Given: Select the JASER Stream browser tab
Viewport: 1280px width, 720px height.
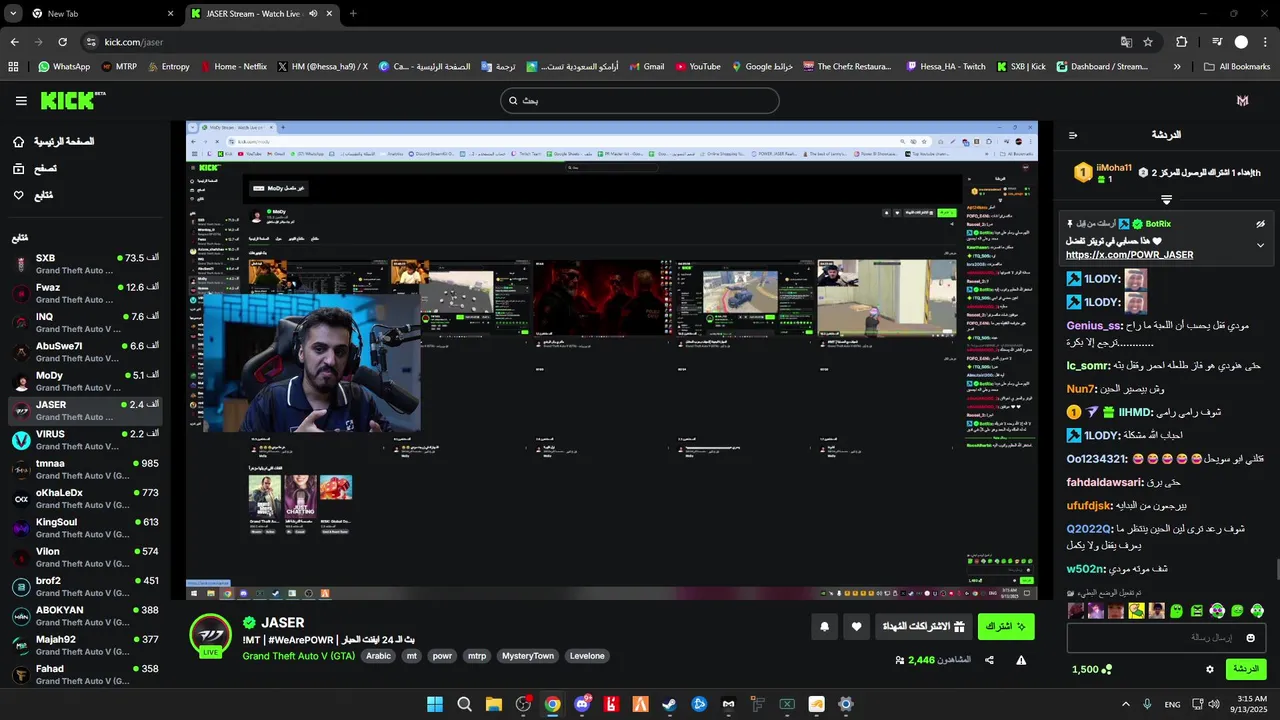Looking at the screenshot, I should pyautogui.click(x=260, y=14).
